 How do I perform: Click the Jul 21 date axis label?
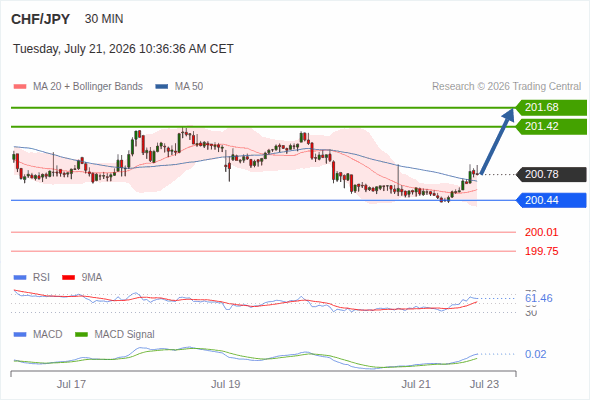click(416, 384)
